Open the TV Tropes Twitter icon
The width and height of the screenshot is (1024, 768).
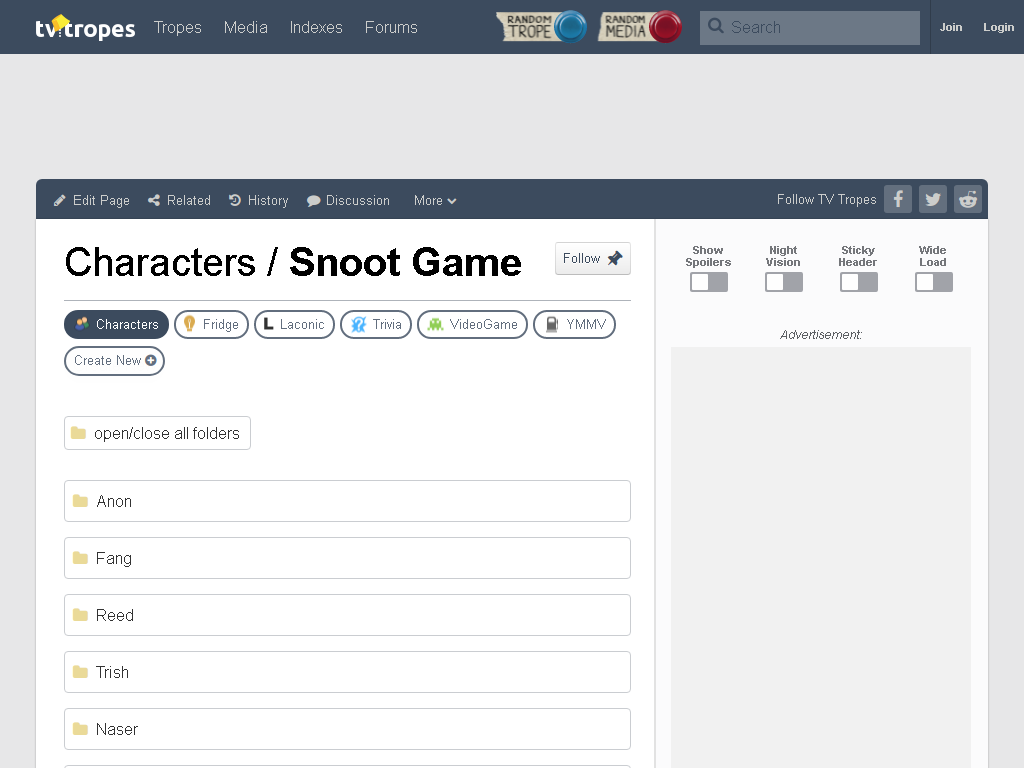click(933, 199)
